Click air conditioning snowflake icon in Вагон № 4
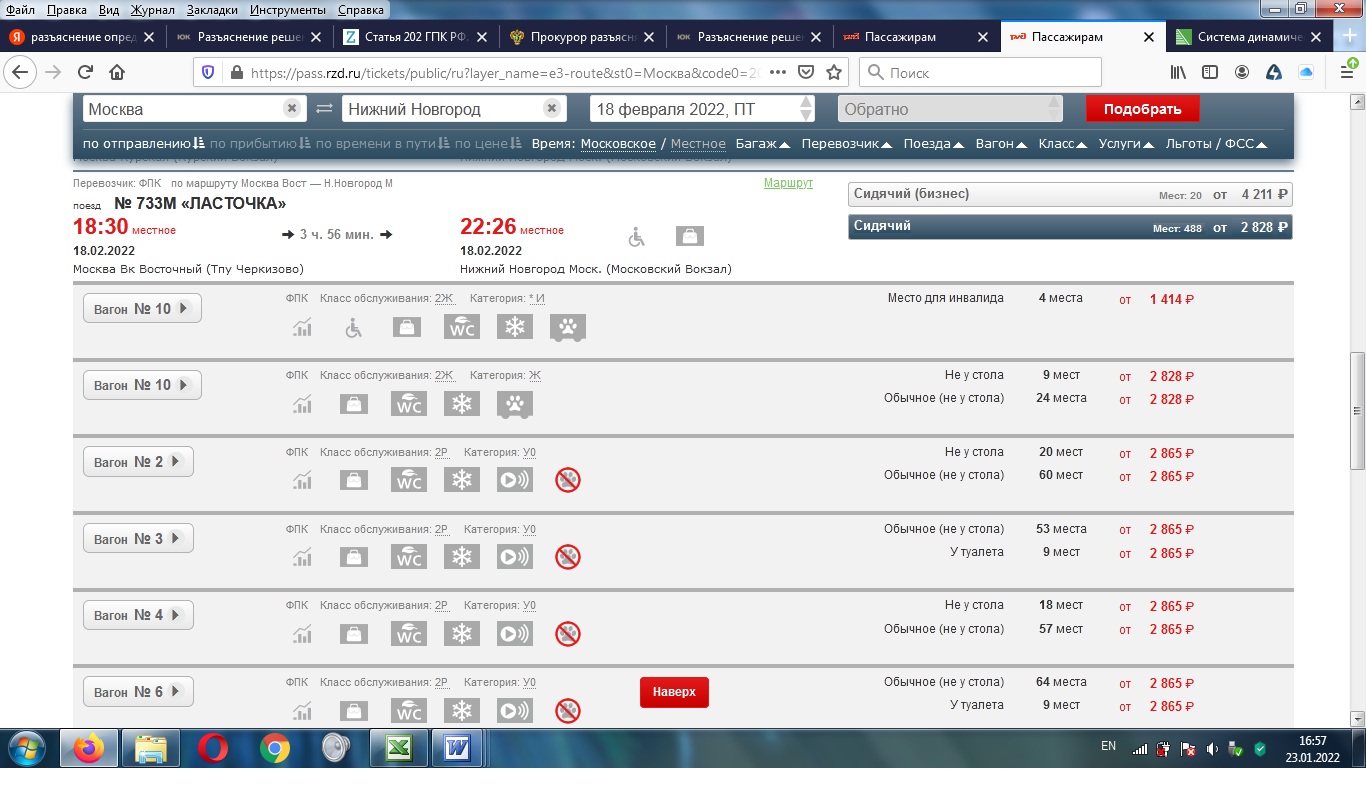The height and width of the screenshot is (800, 1366). coord(461,634)
